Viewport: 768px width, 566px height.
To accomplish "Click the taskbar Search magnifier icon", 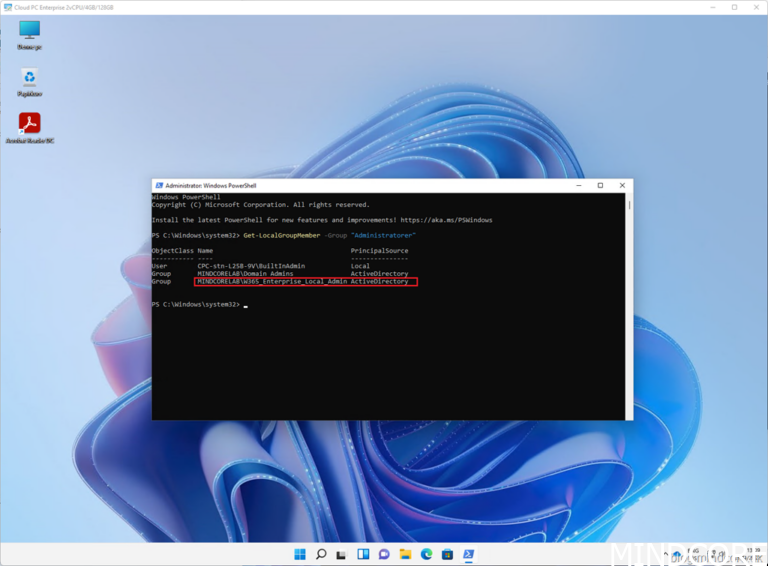I will coord(321,554).
